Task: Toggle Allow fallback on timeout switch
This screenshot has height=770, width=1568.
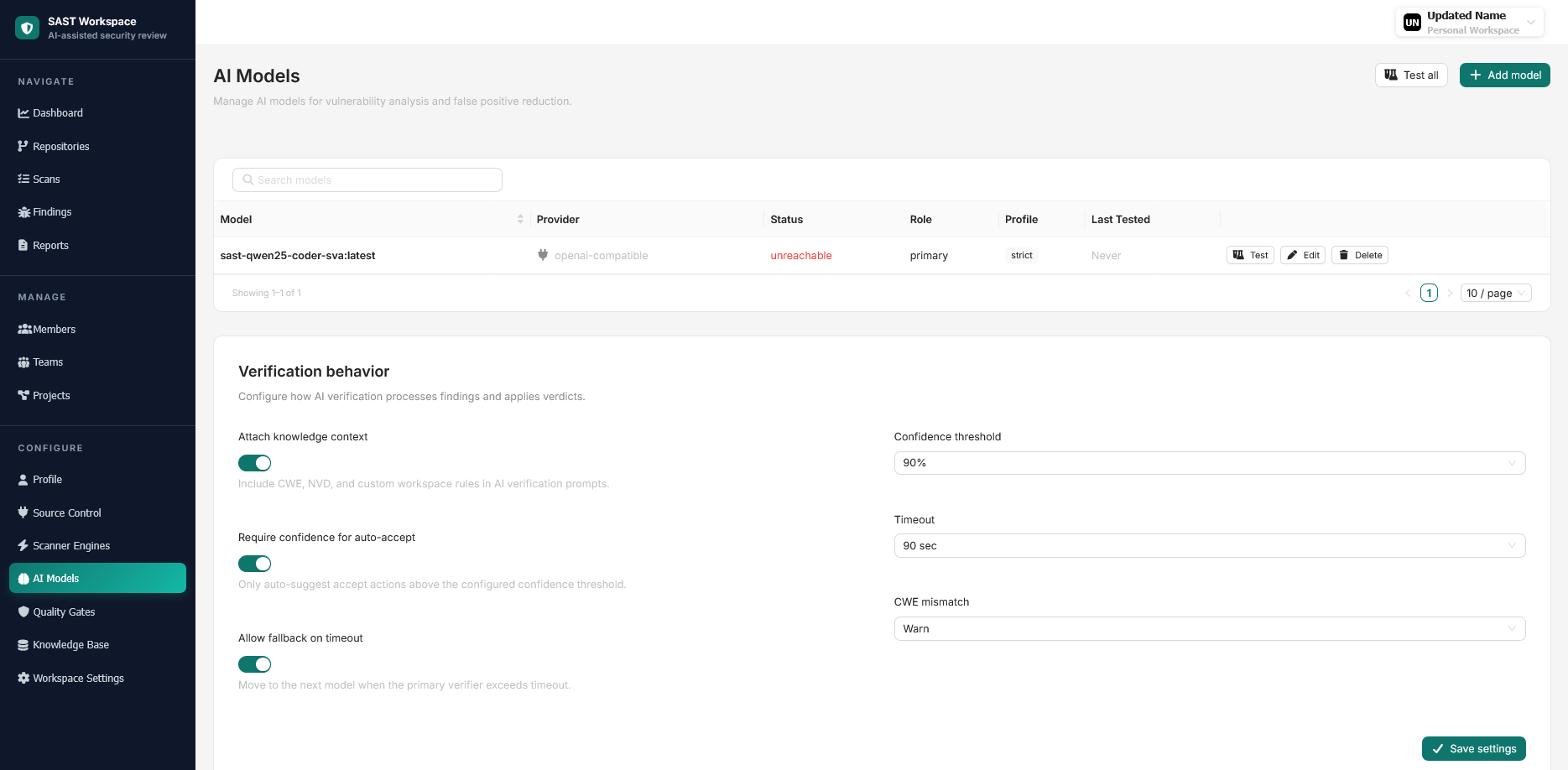Action: click(x=254, y=664)
